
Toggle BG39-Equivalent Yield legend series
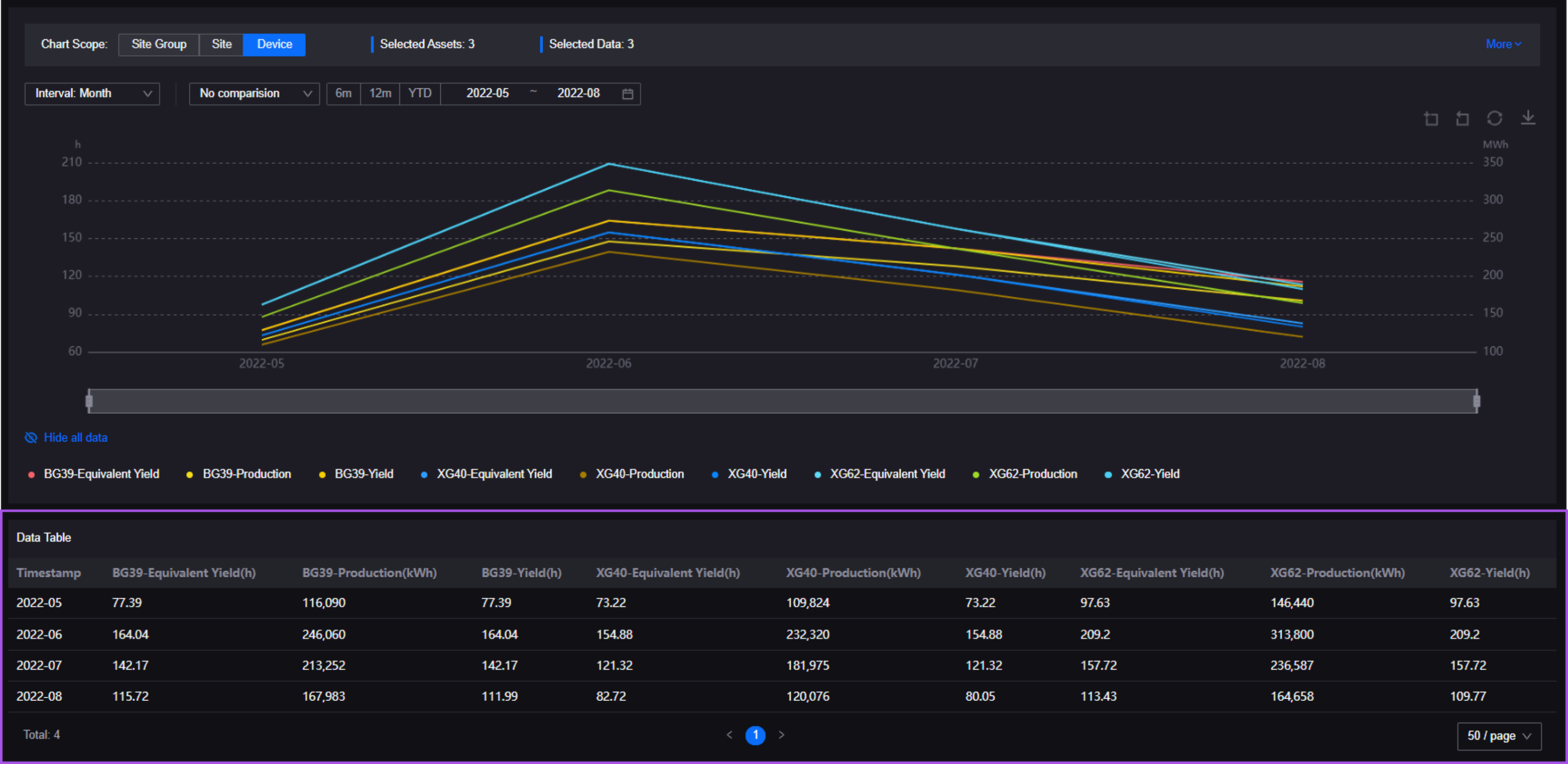[100, 474]
